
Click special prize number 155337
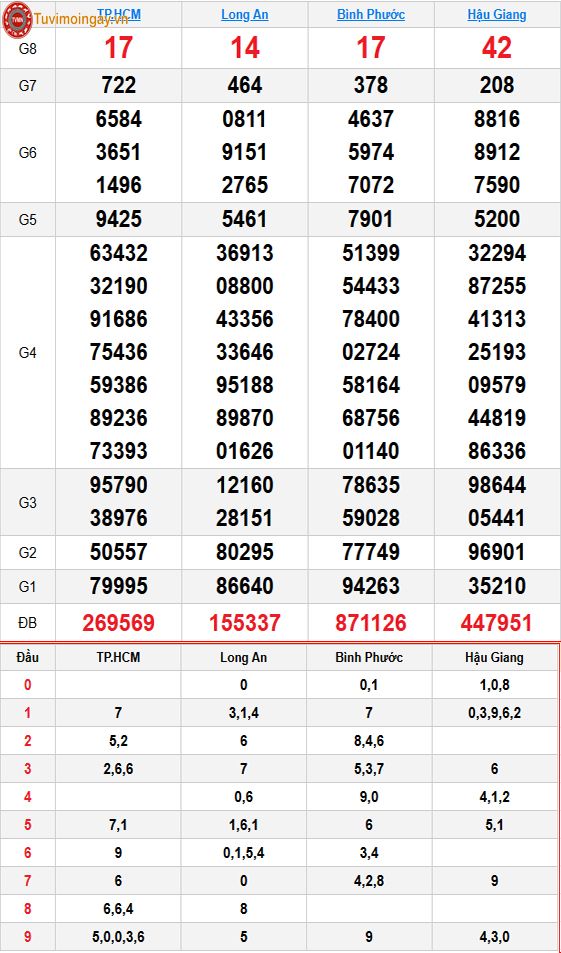click(244, 623)
